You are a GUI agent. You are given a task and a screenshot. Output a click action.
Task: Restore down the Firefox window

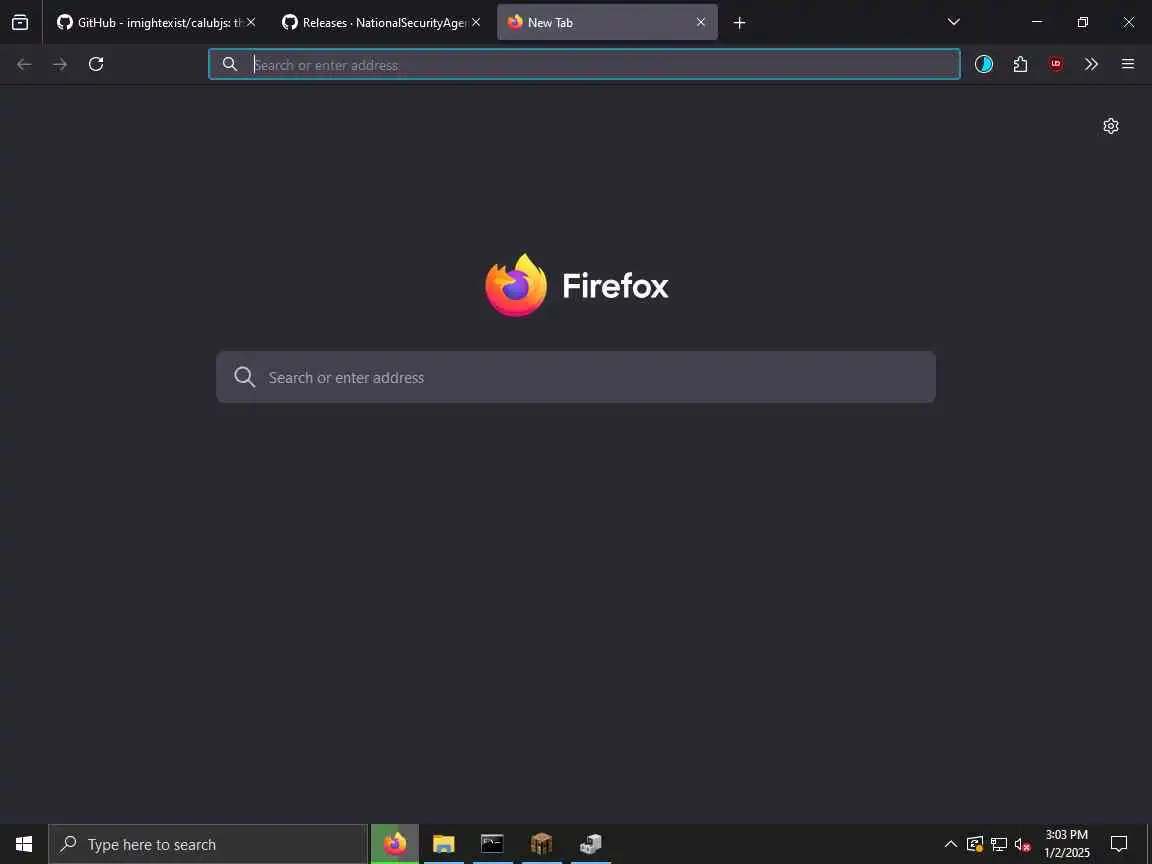1082,22
